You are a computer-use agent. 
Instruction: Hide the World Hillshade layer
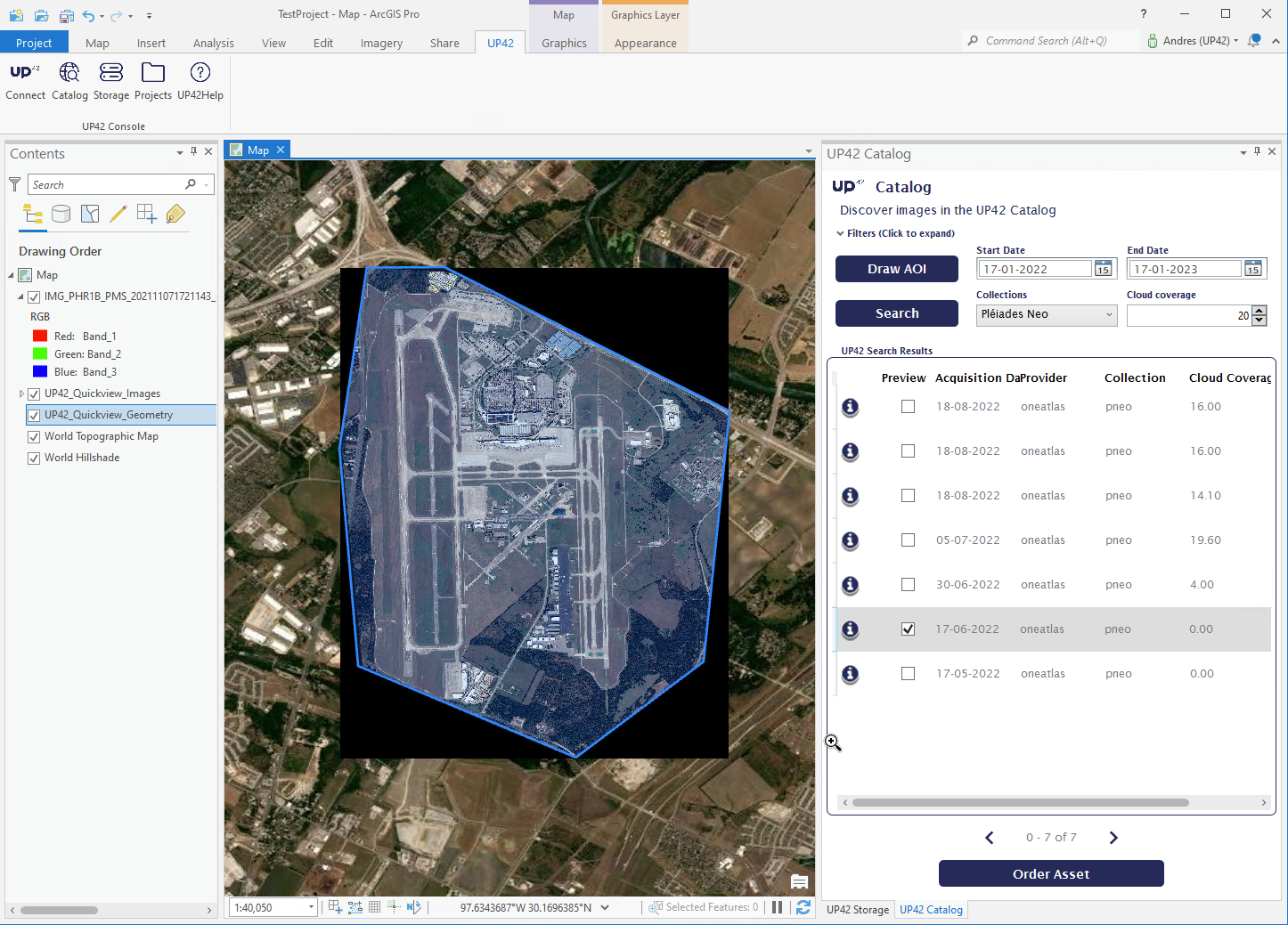pyautogui.click(x=34, y=458)
